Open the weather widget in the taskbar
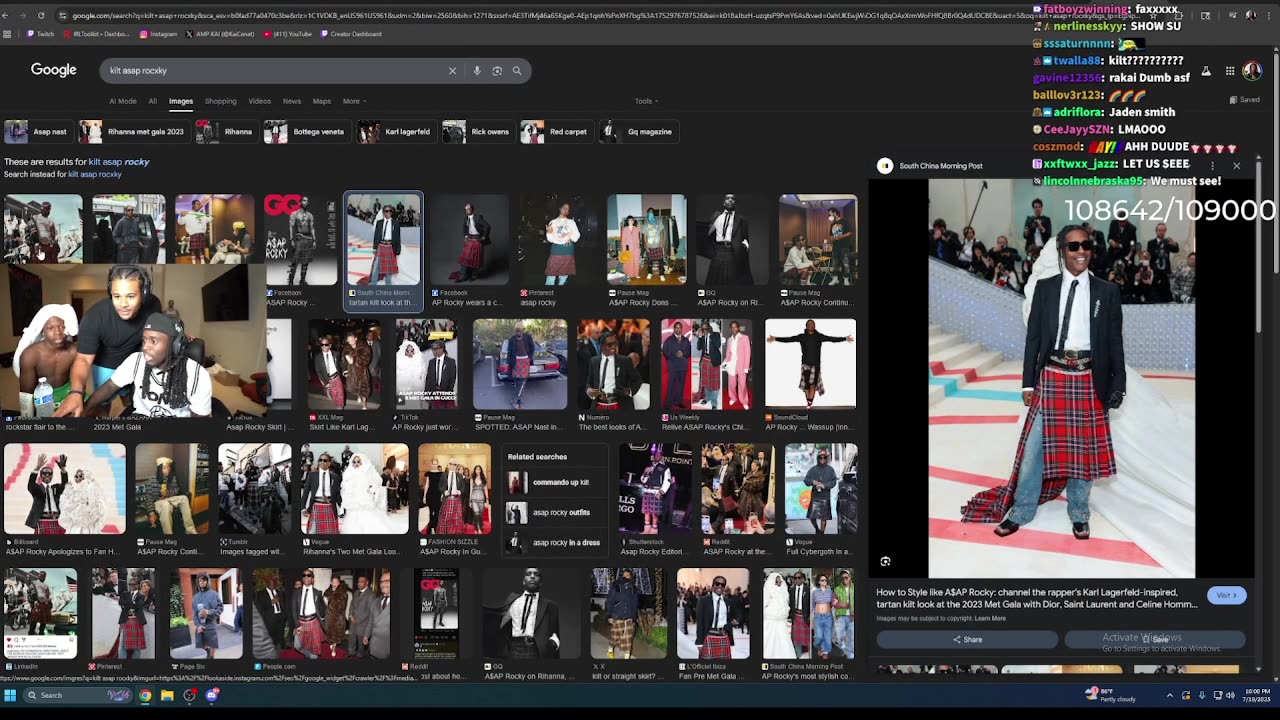The image size is (1280, 720). [1108, 695]
